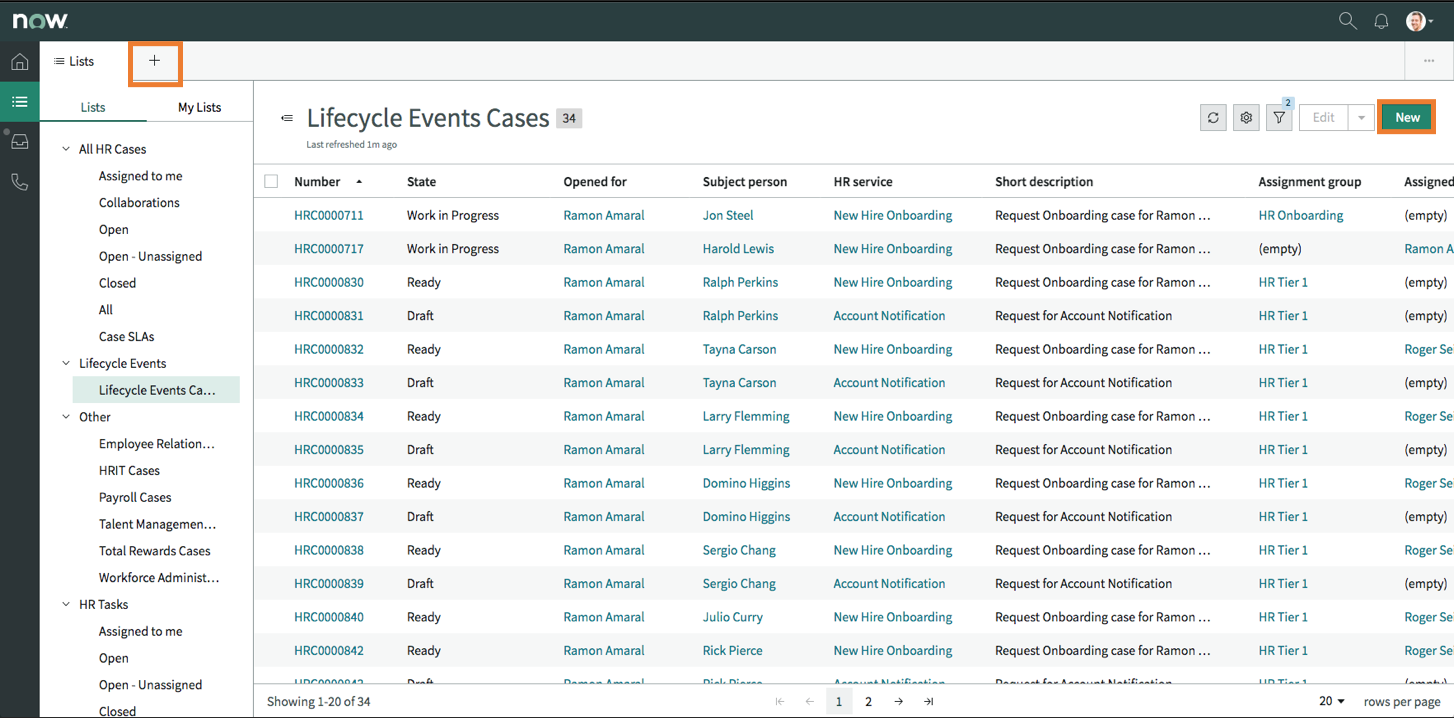
Task: Open Account Notification for HRC0000831
Action: (889, 316)
